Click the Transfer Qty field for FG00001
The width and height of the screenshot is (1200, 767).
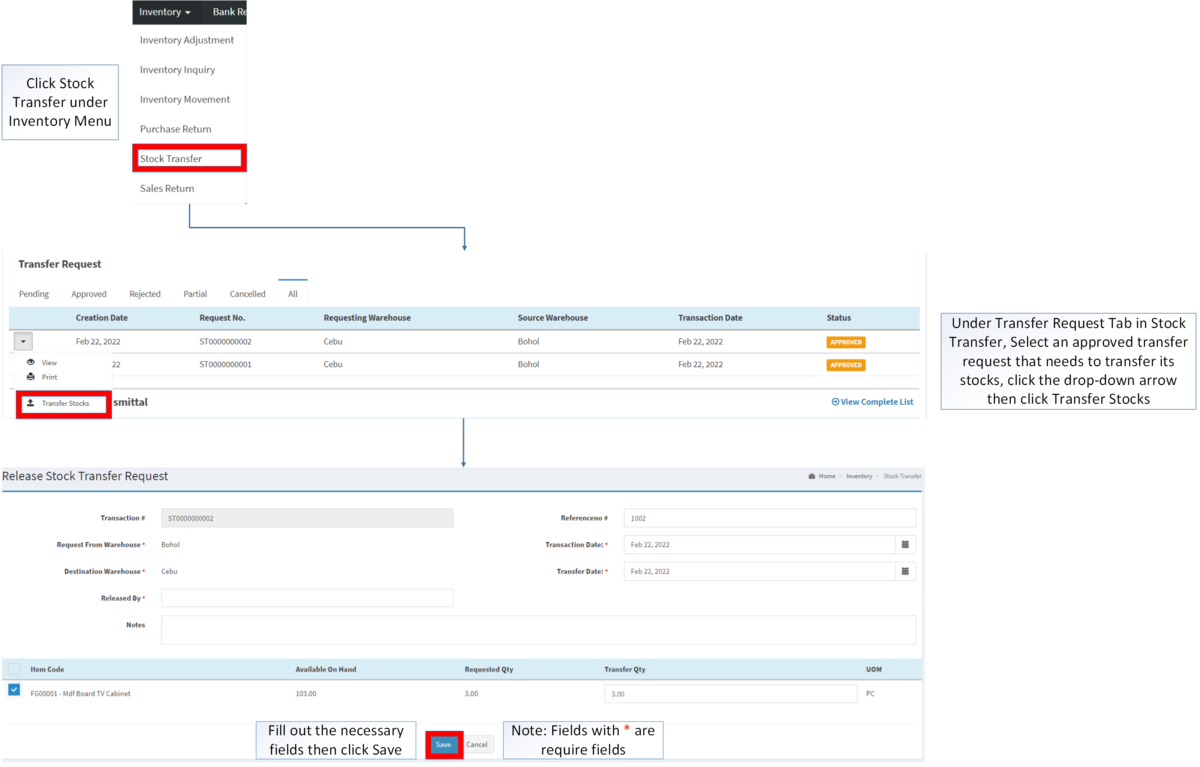pyautogui.click(x=730, y=692)
